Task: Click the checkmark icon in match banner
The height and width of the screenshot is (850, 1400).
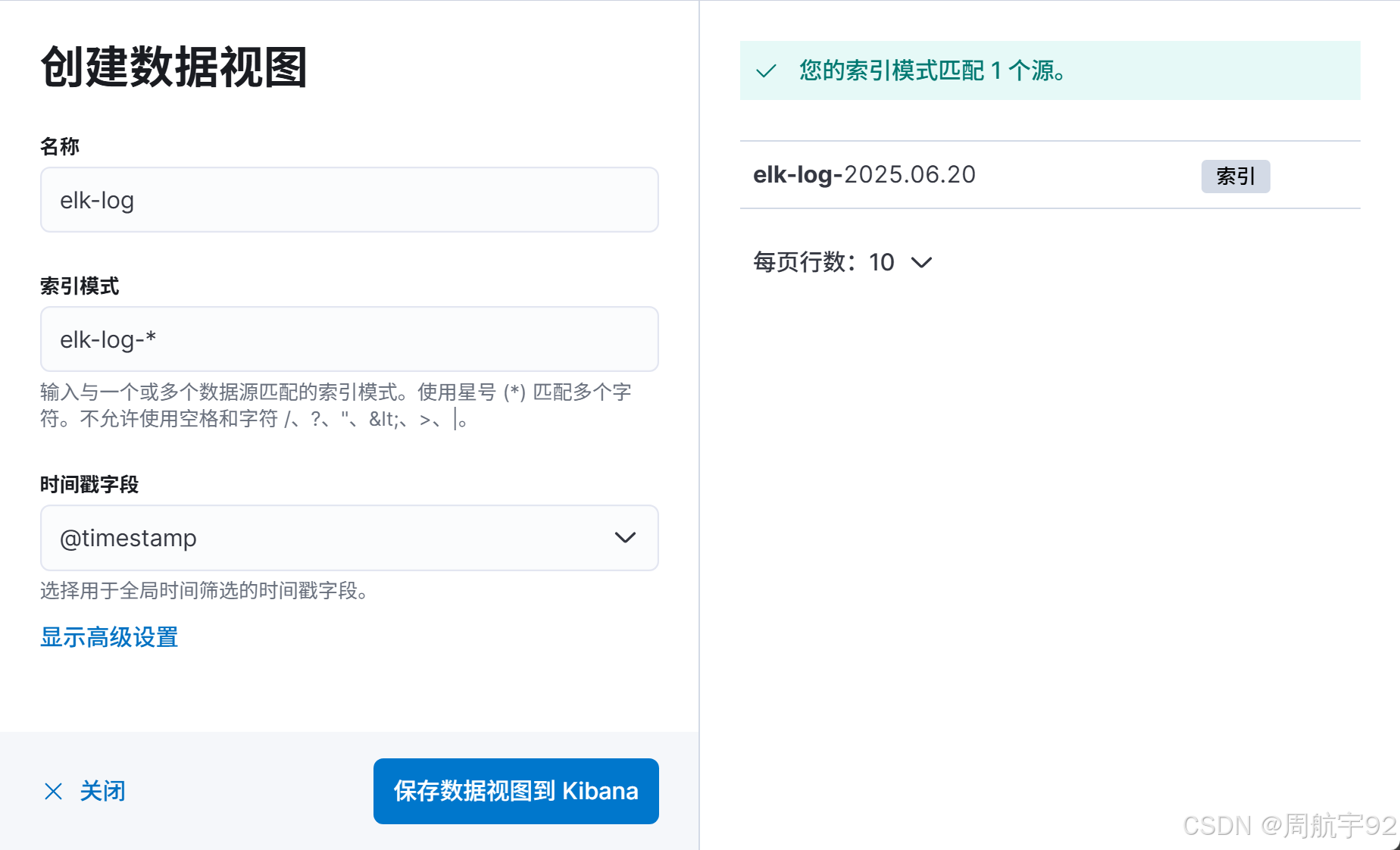Action: click(x=766, y=71)
